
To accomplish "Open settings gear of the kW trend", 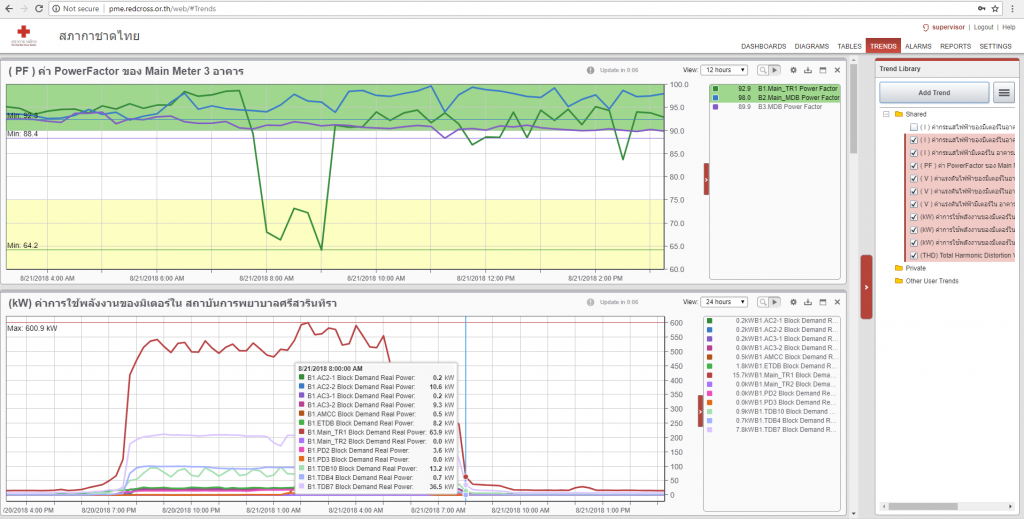I will (793, 302).
